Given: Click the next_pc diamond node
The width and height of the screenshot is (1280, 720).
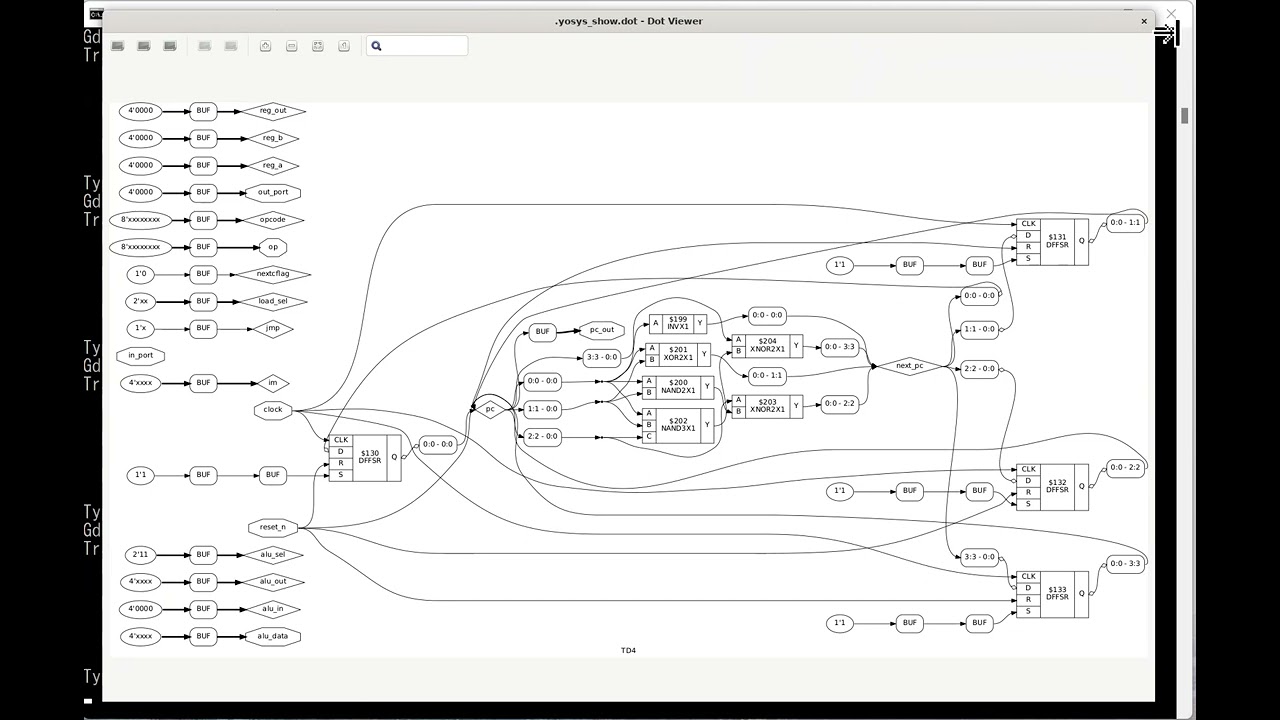Looking at the screenshot, I should pyautogui.click(x=910, y=366).
